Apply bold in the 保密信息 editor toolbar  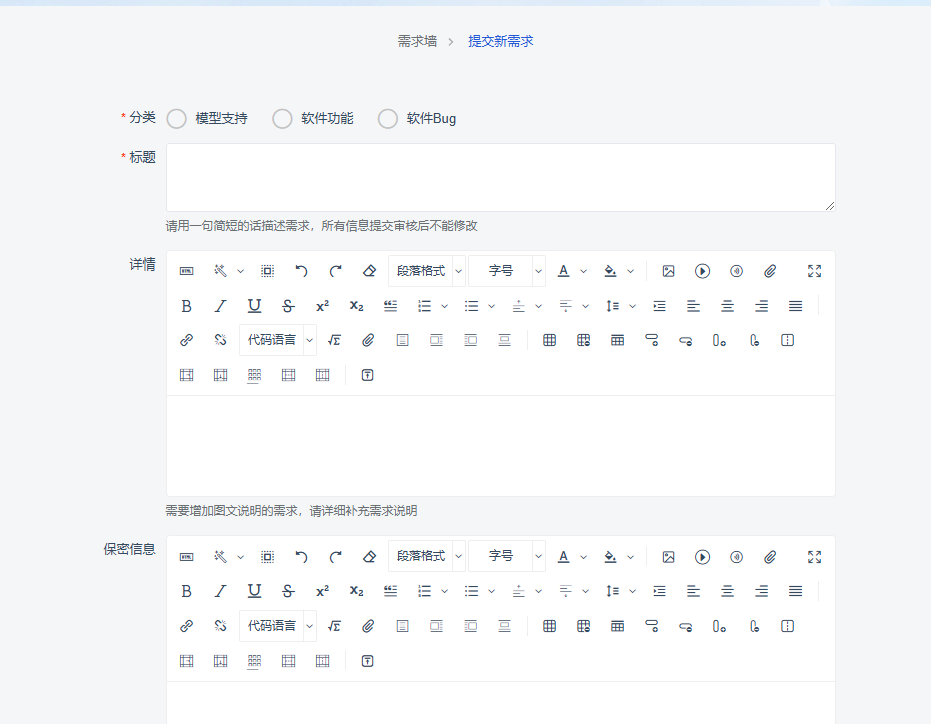pyautogui.click(x=186, y=591)
